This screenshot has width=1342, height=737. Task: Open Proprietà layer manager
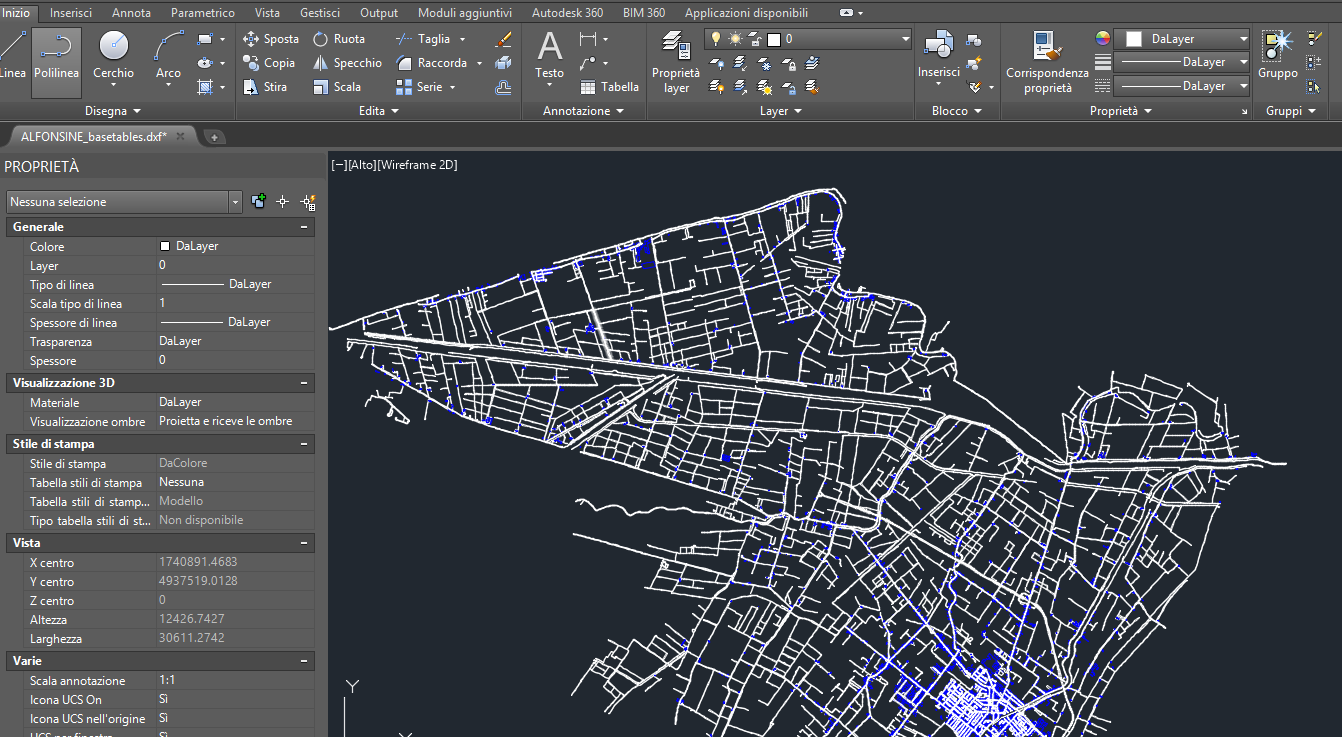click(677, 62)
